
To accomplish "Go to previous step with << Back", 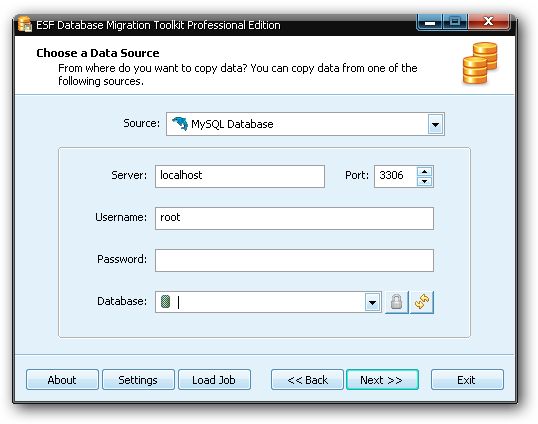I will click(307, 380).
